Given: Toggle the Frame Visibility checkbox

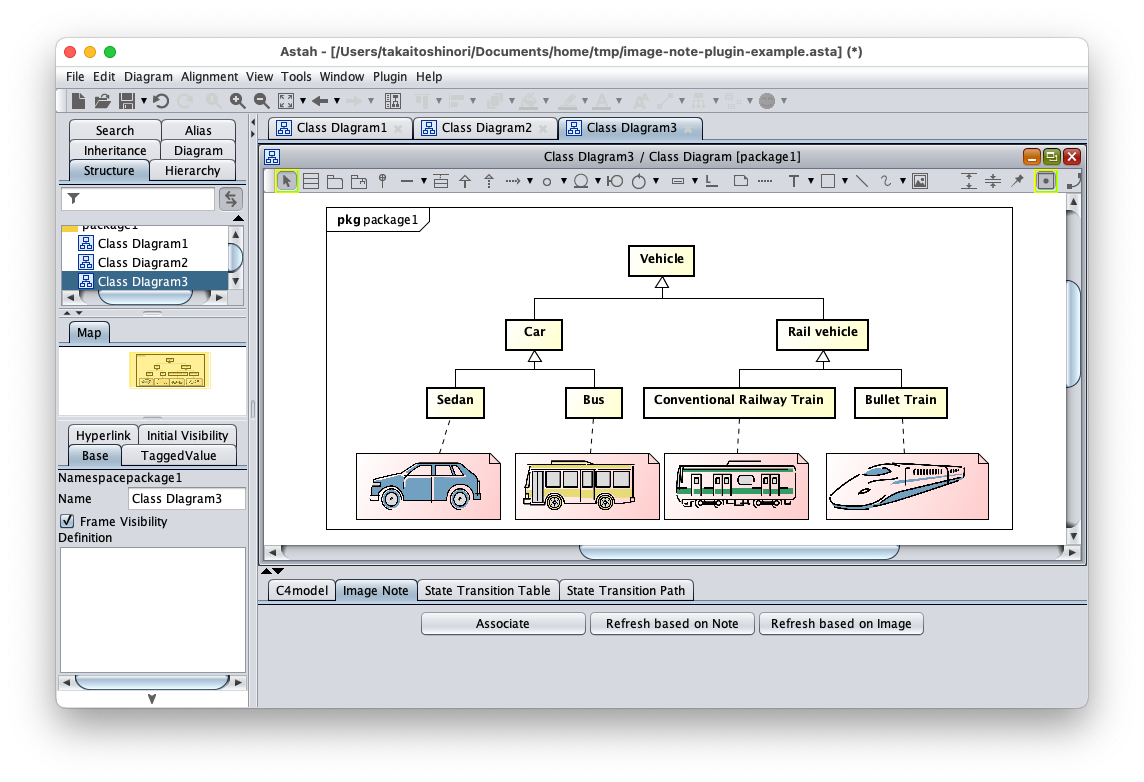Looking at the screenshot, I should click(67, 521).
